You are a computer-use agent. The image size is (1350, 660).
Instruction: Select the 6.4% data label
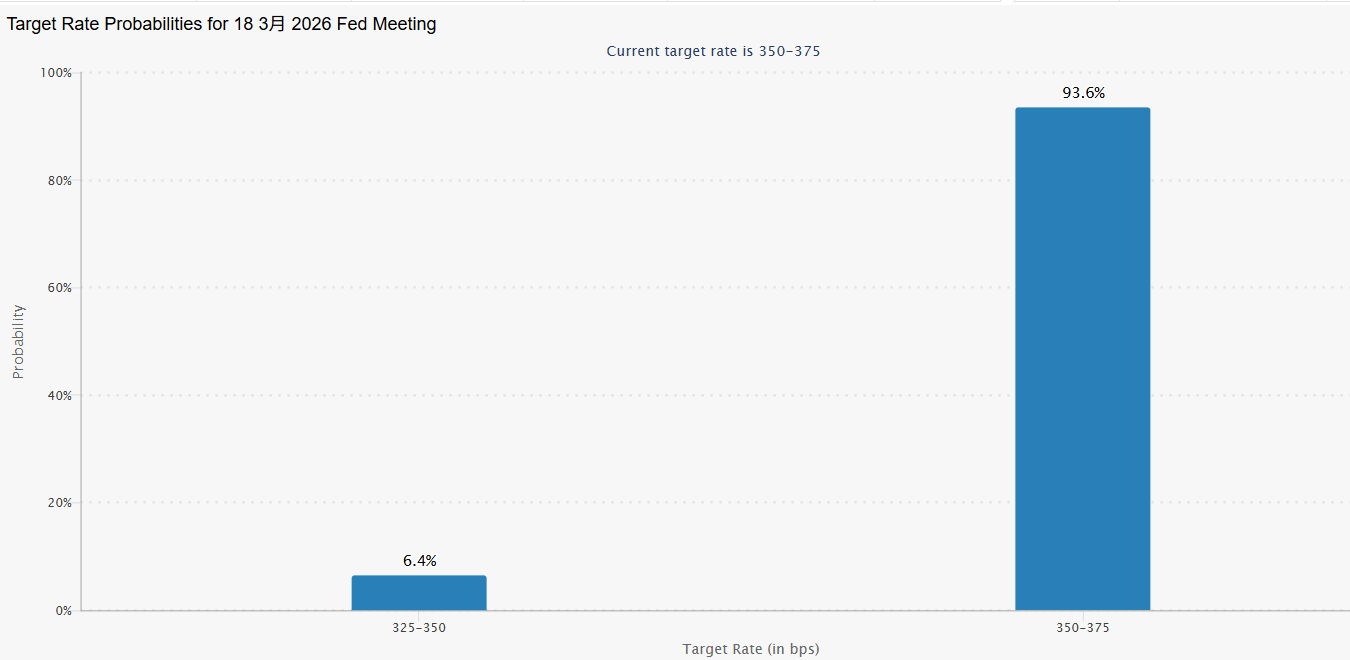(420, 561)
